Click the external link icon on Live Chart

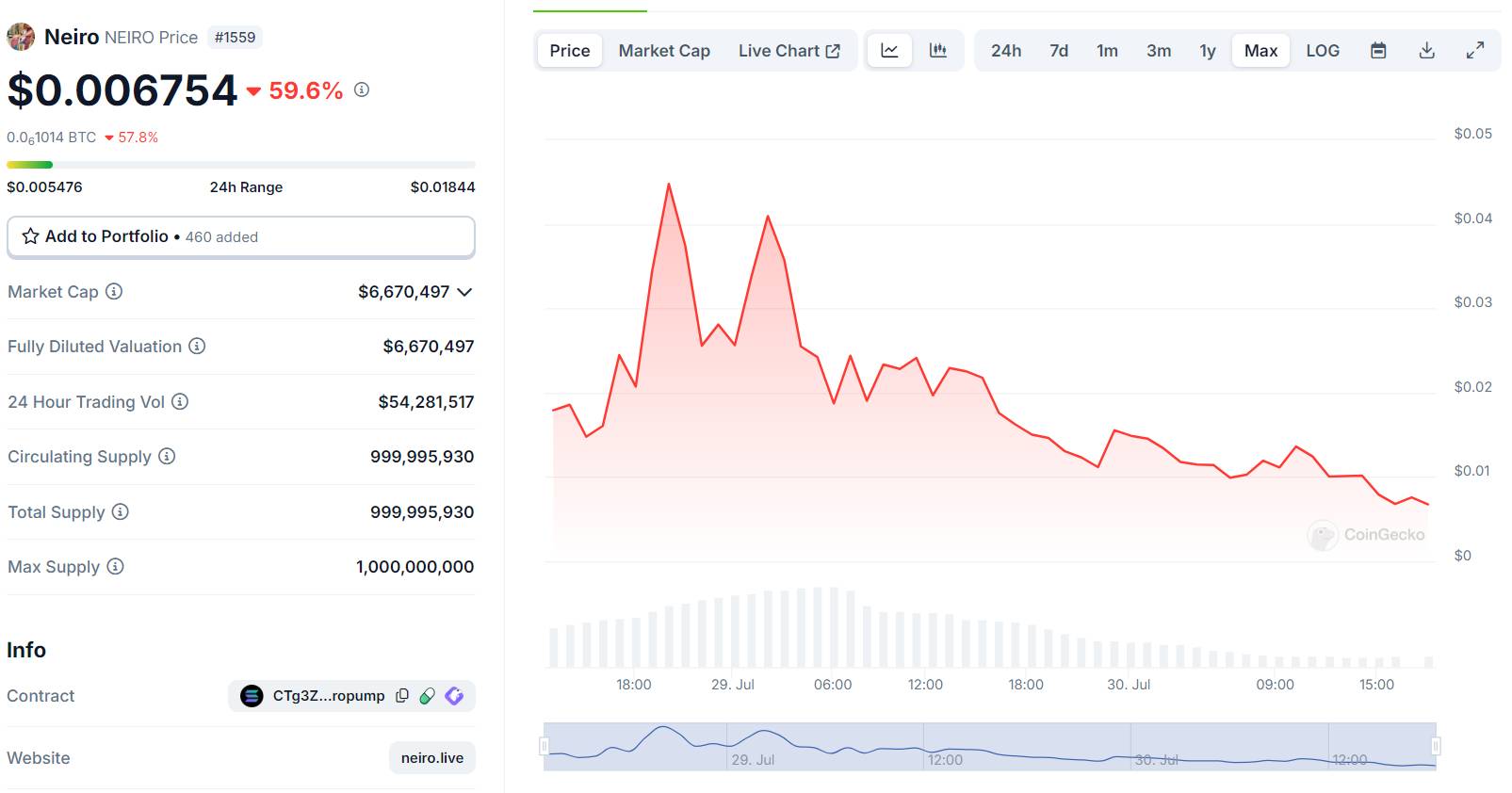click(833, 51)
